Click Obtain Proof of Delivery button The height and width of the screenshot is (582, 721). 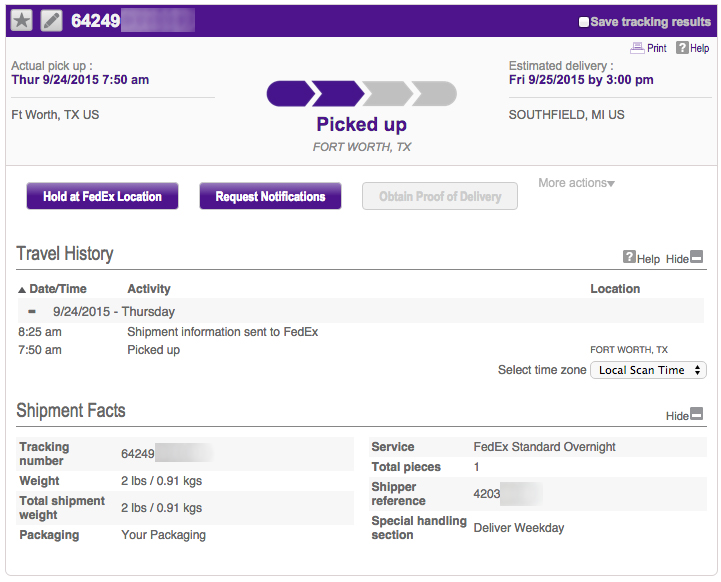coord(440,196)
